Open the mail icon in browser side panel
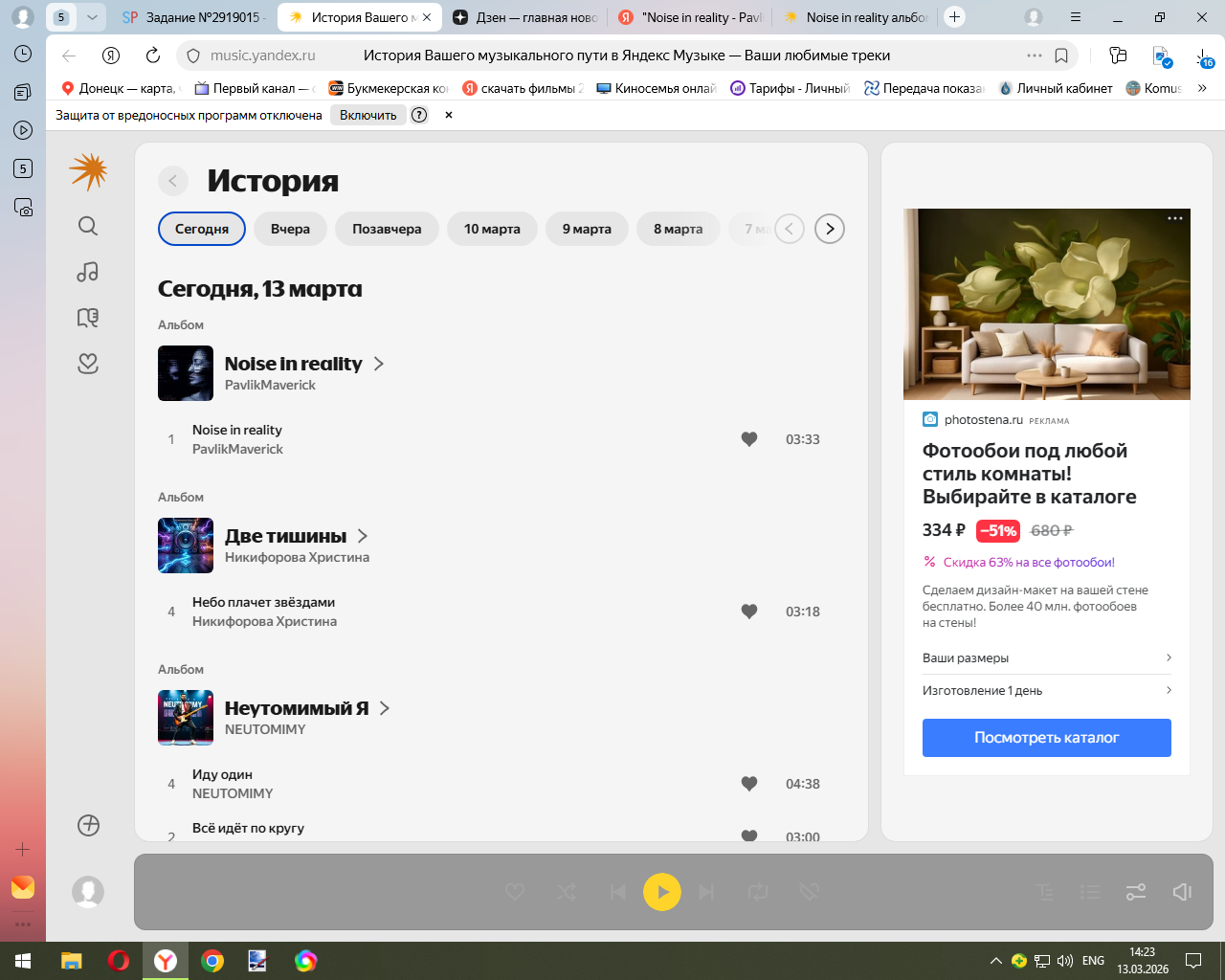This screenshot has width=1225, height=980. [23, 887]
